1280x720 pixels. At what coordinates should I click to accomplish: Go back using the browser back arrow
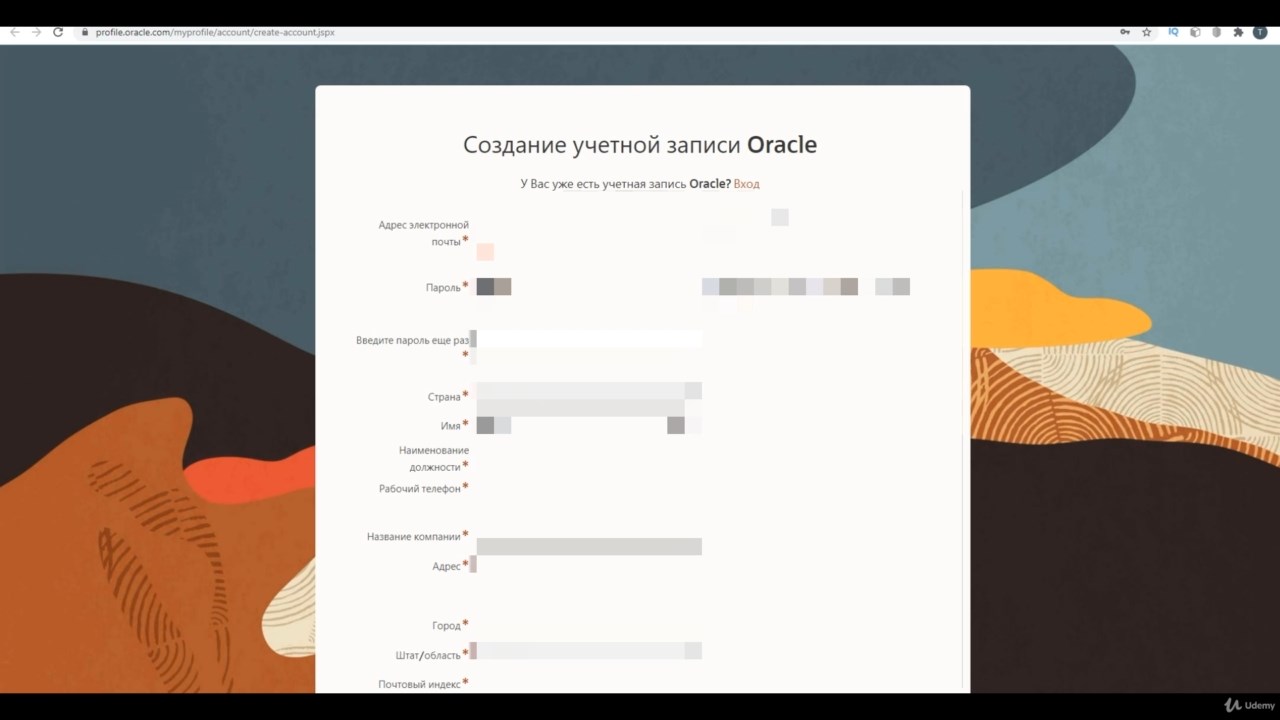click(x=14, y=32)
